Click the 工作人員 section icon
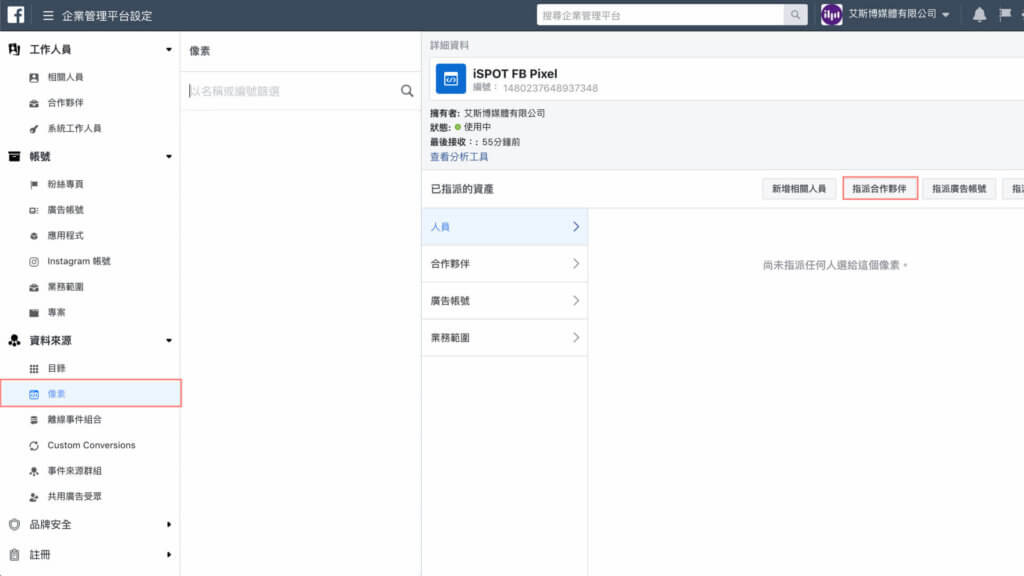 point(14,49)
